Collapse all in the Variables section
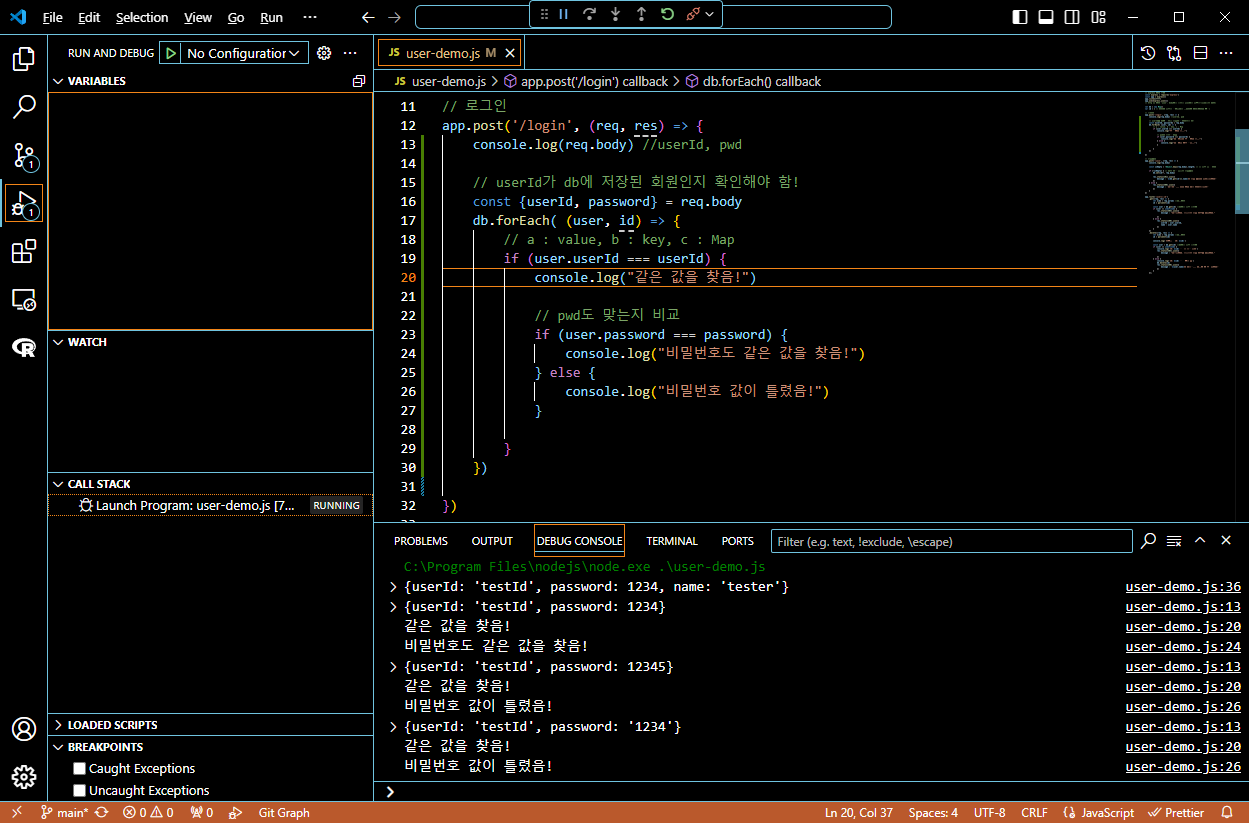Image resolution: width=1249 pixels, height=823 pixels. coord(359,81)
